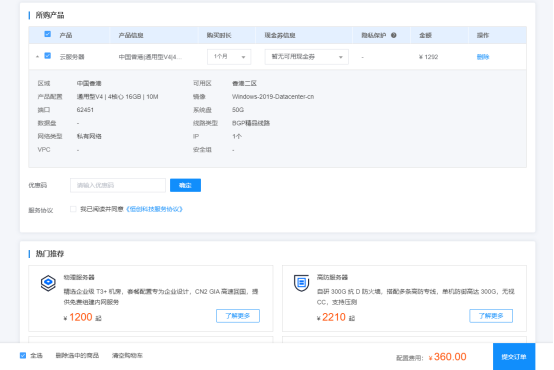Open the purchase duration dropdown
This screenshot has width=554, height=370.
(229, 57)
